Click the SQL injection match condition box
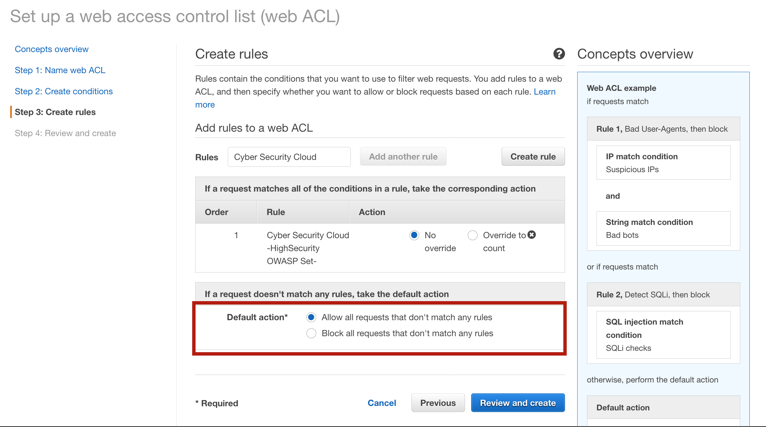This screenshot has height=427, width=766. pyautogui.click(x=663, y=335)
